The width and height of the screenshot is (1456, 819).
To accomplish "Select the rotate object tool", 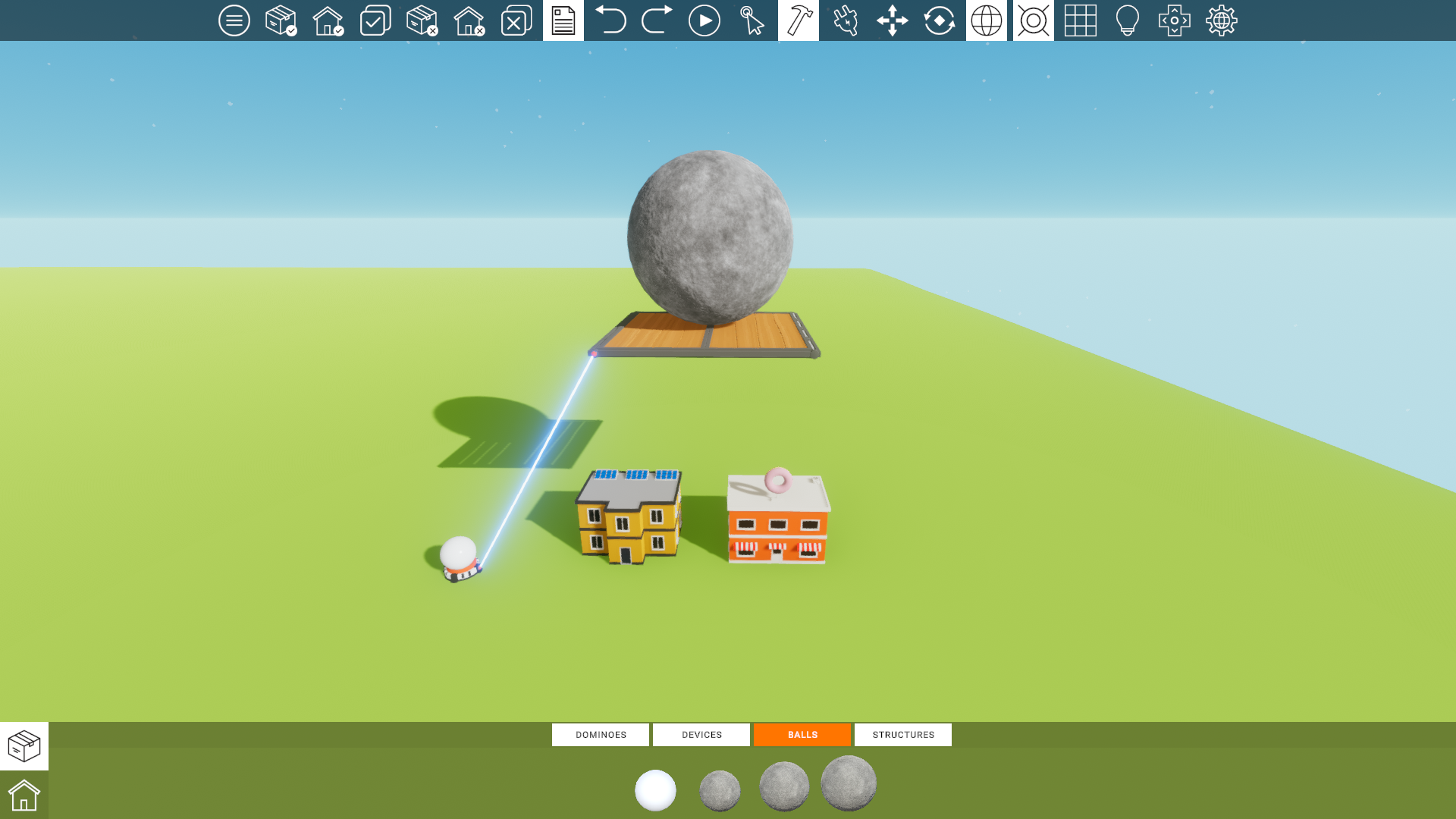I will click(x=940, y=20).
